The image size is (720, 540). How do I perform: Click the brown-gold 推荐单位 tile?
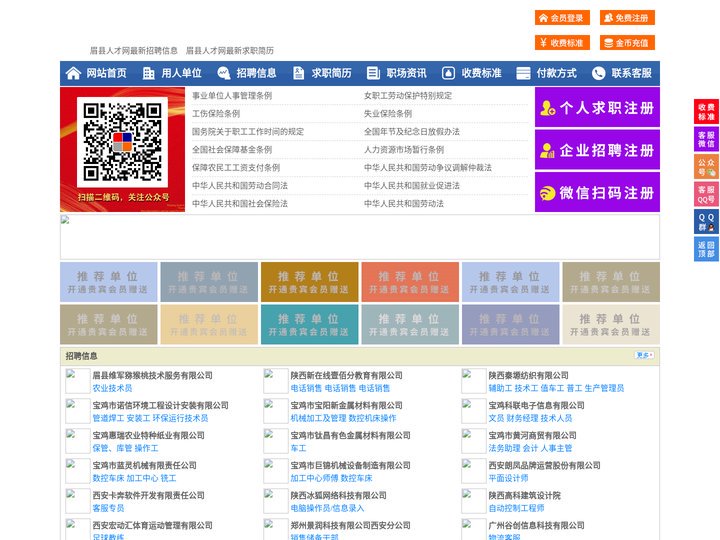pos(309,282)
